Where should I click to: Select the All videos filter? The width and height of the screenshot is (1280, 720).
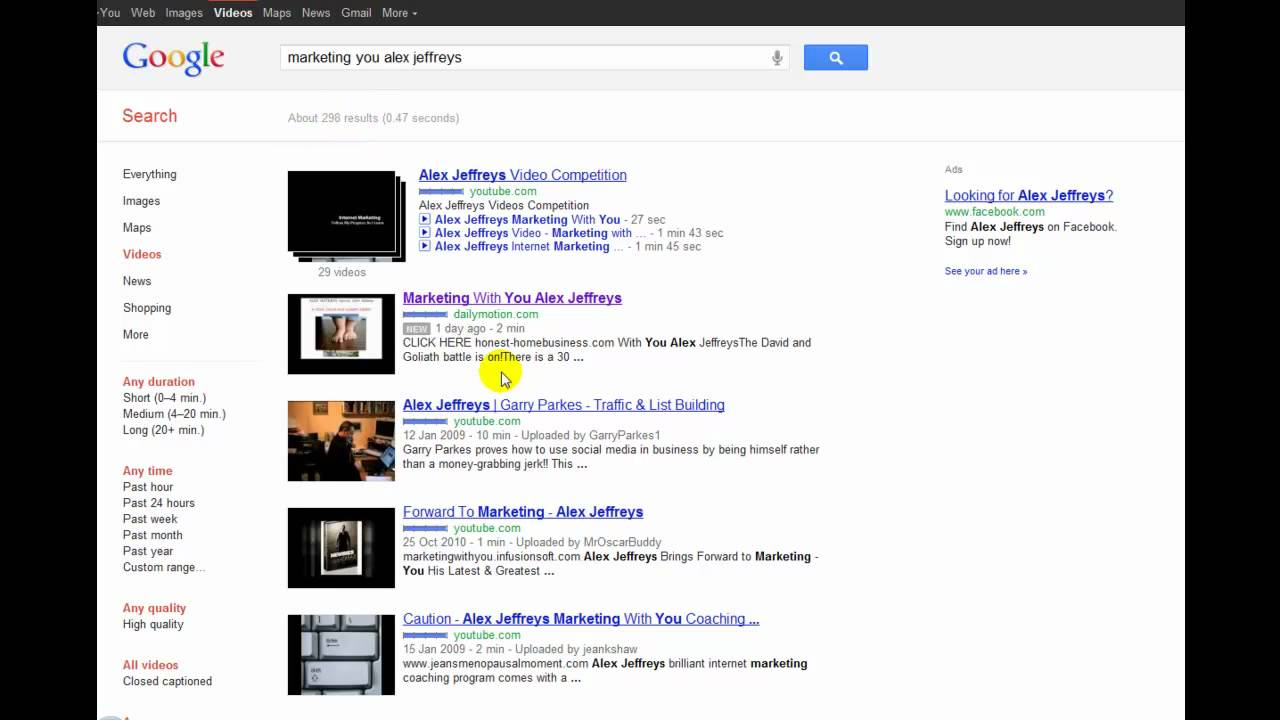pos(150,665)
